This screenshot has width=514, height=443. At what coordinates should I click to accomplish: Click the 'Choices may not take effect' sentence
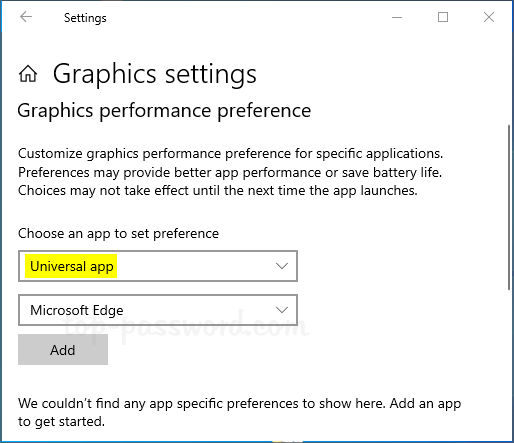(218, 191)
